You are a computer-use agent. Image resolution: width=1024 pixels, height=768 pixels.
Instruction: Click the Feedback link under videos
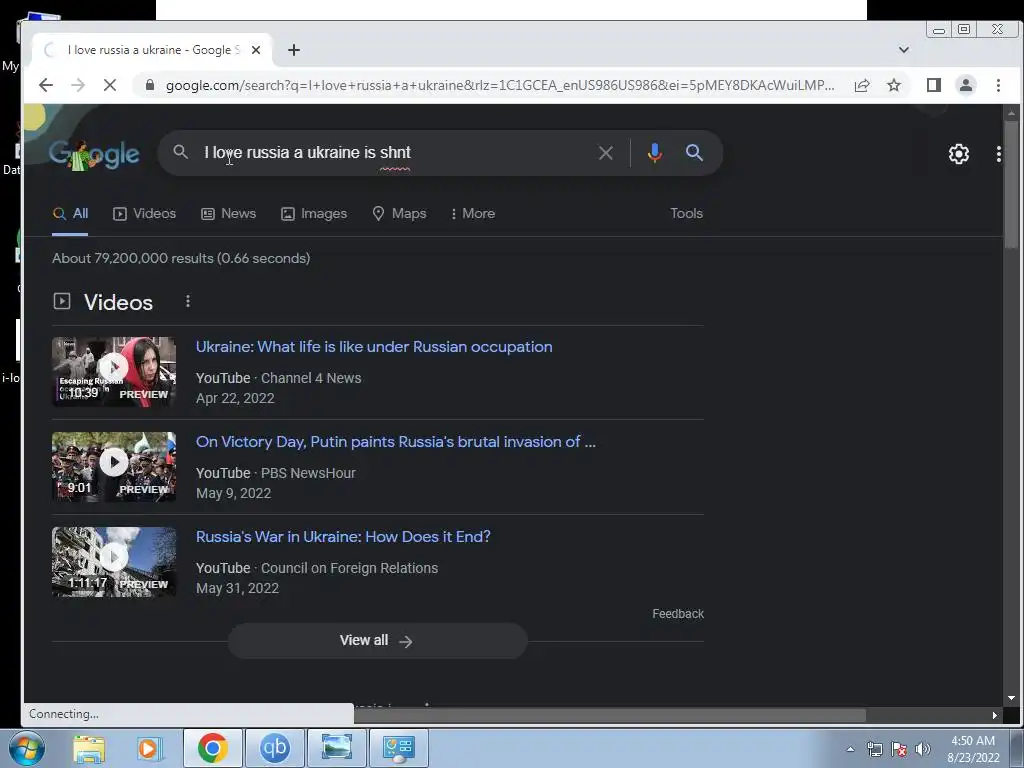(678, 614)
